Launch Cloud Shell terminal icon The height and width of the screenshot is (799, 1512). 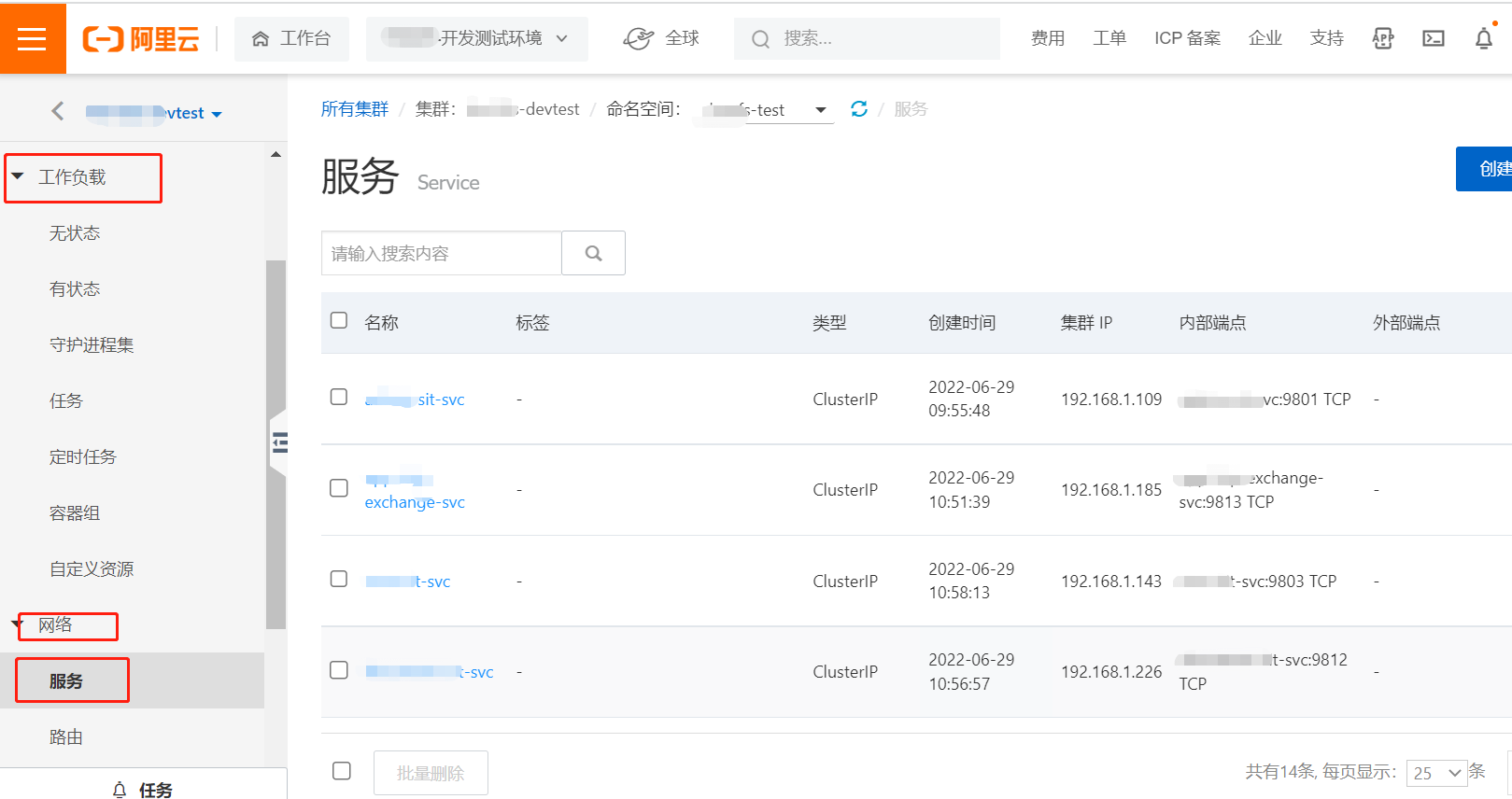pos(1434,38)
